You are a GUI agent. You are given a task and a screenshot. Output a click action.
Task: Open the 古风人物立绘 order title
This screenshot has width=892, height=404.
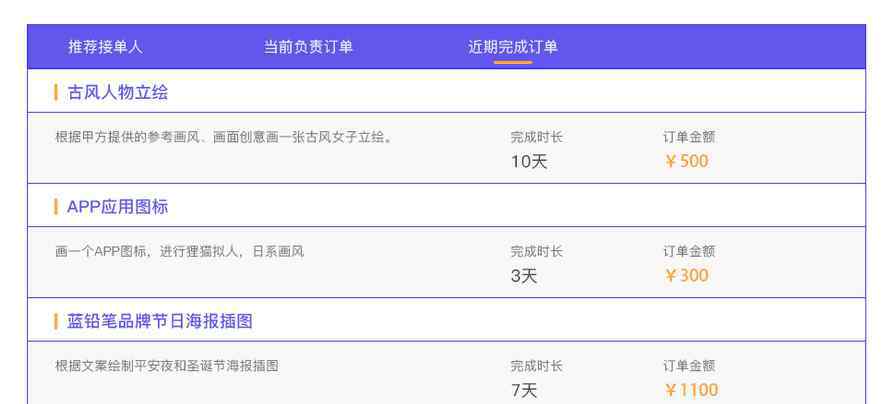coord(117,92)
